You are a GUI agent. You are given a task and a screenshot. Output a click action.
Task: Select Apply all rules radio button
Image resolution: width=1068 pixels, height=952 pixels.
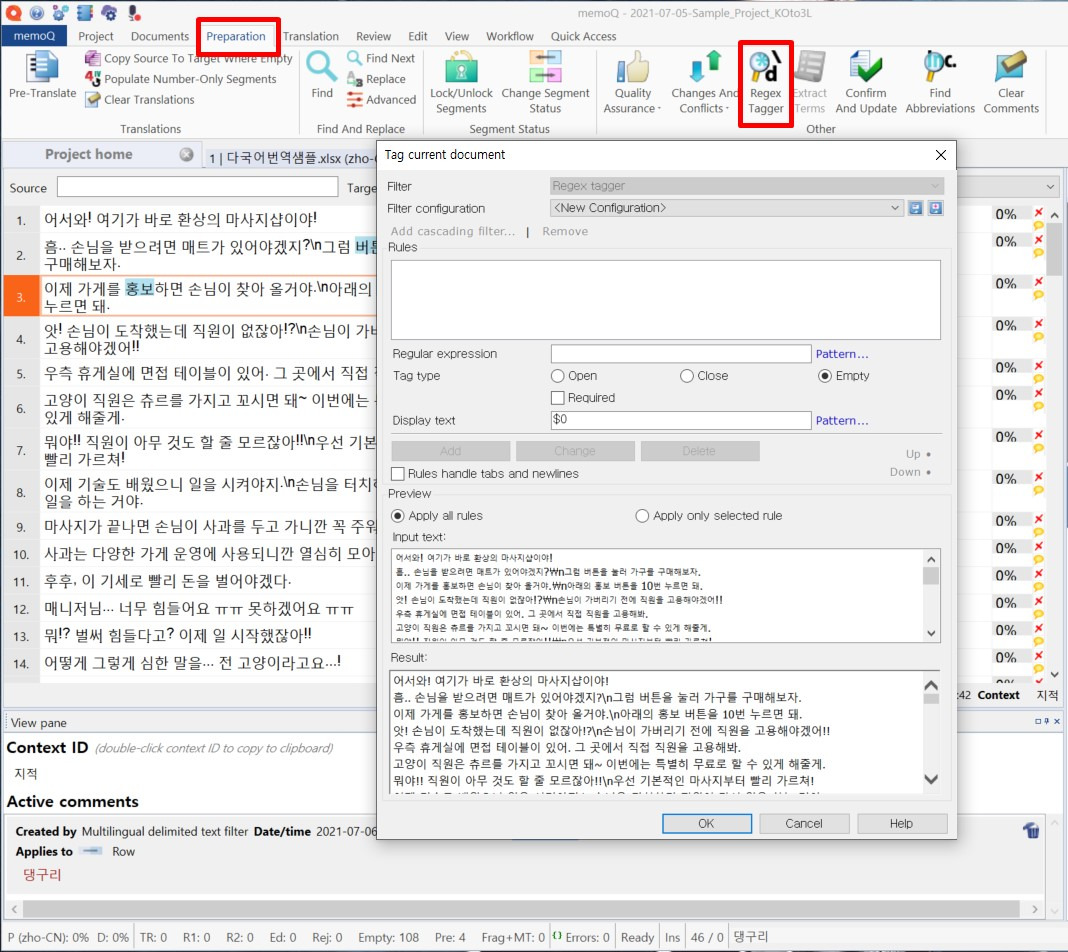point(398,515)
